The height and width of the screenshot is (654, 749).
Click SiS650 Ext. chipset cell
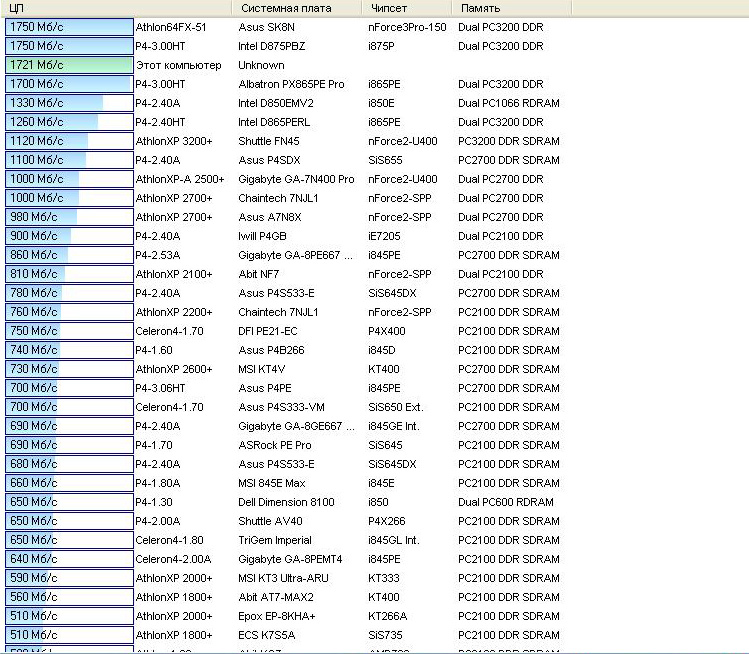pos(396,407)
